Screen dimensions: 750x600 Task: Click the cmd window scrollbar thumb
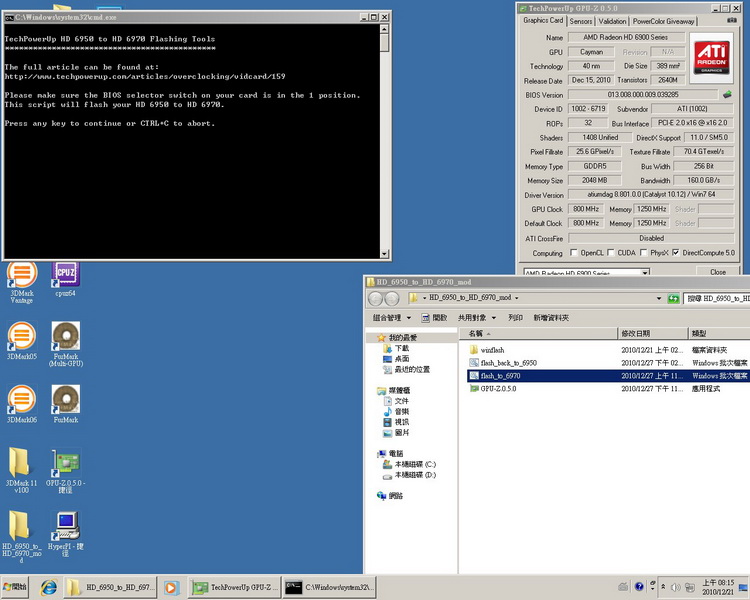coord(384,43)
